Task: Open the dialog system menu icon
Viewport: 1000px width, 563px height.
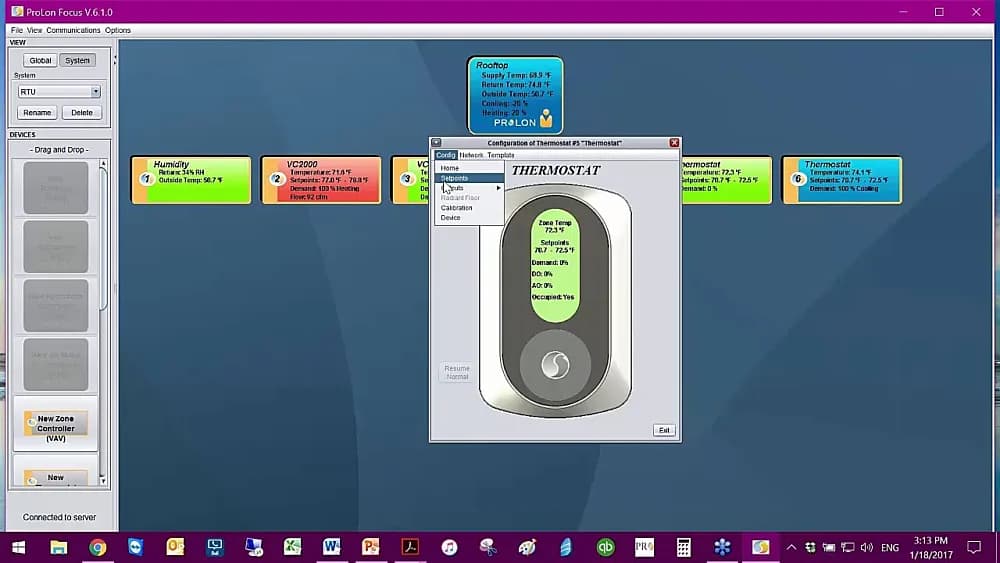Action: [436, 143]
